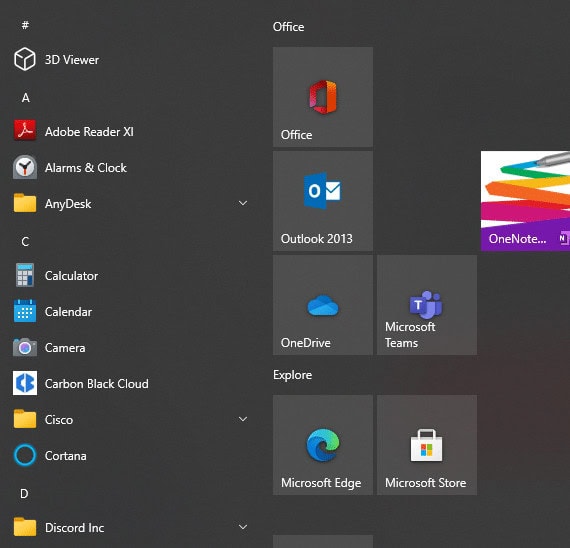Click the OneDrive tile caption
Screen dimensions: 570x548
[306, 343]
